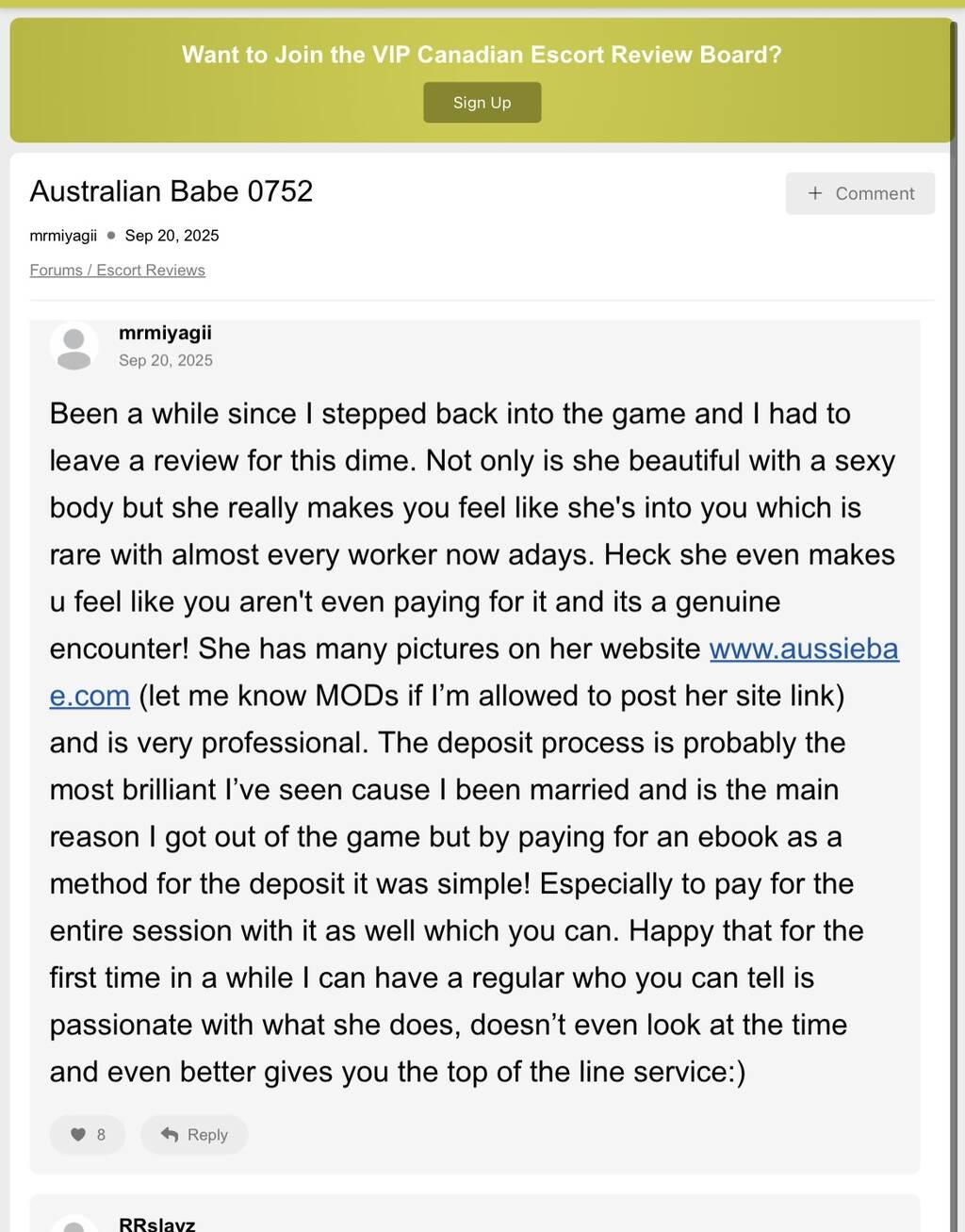View the 8 likes count
965x1232 pixels.
point(101,1135)
